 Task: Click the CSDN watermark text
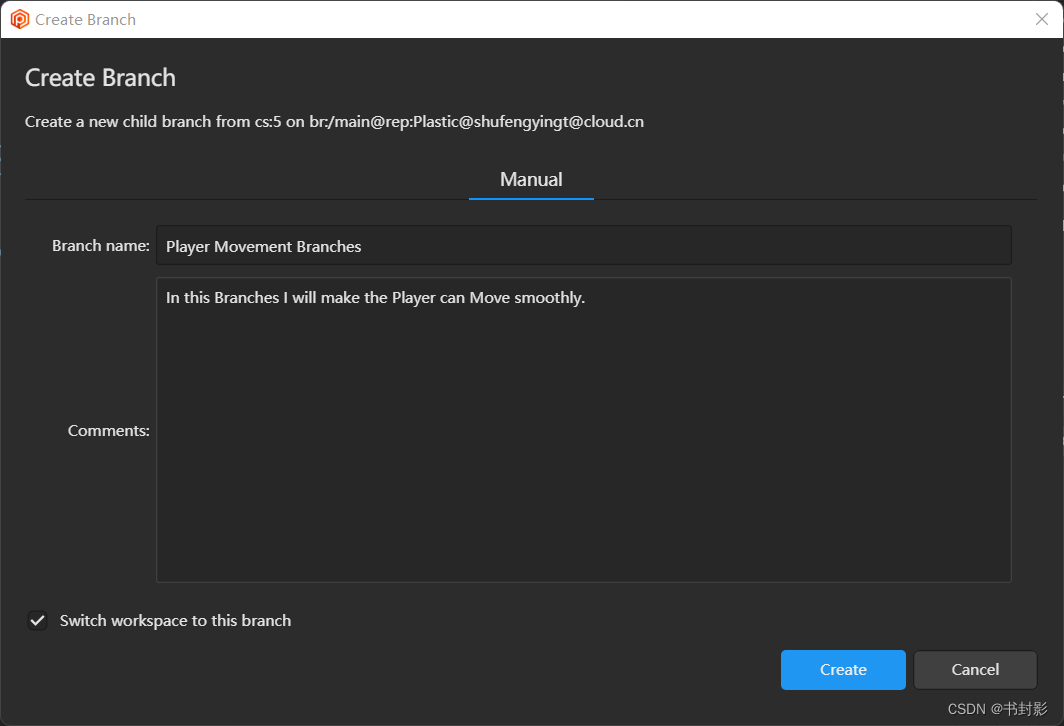[997, 709]
